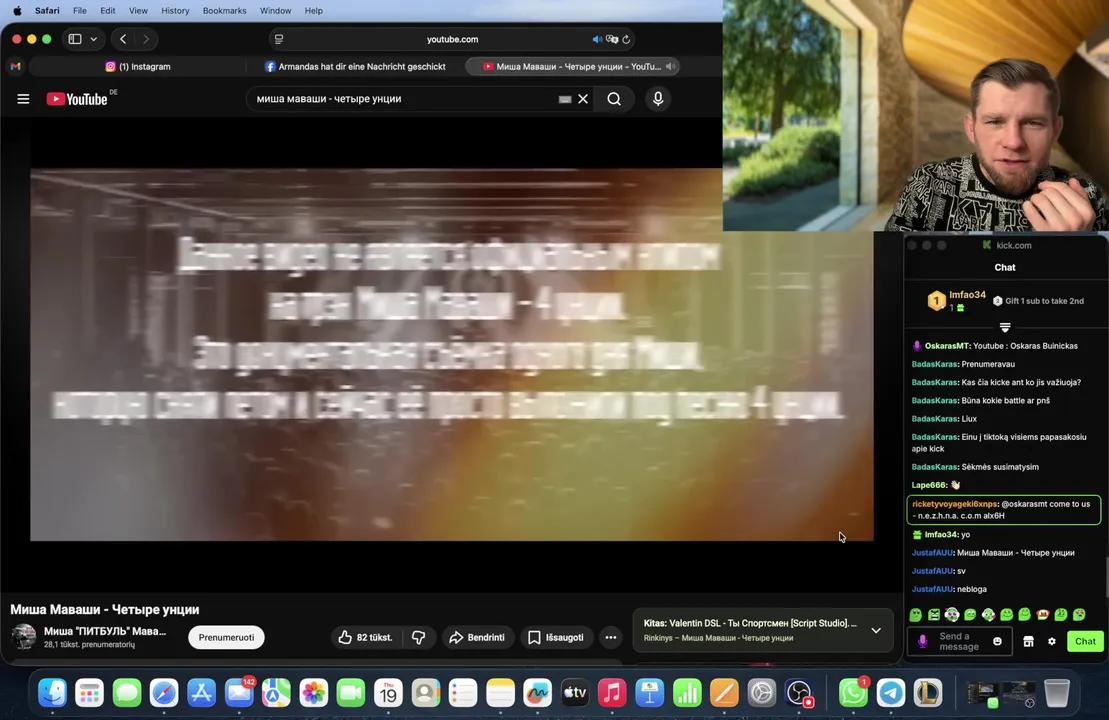Open the File menu
This screenshot has width=1109, height=720.
[x=80, y=11]
